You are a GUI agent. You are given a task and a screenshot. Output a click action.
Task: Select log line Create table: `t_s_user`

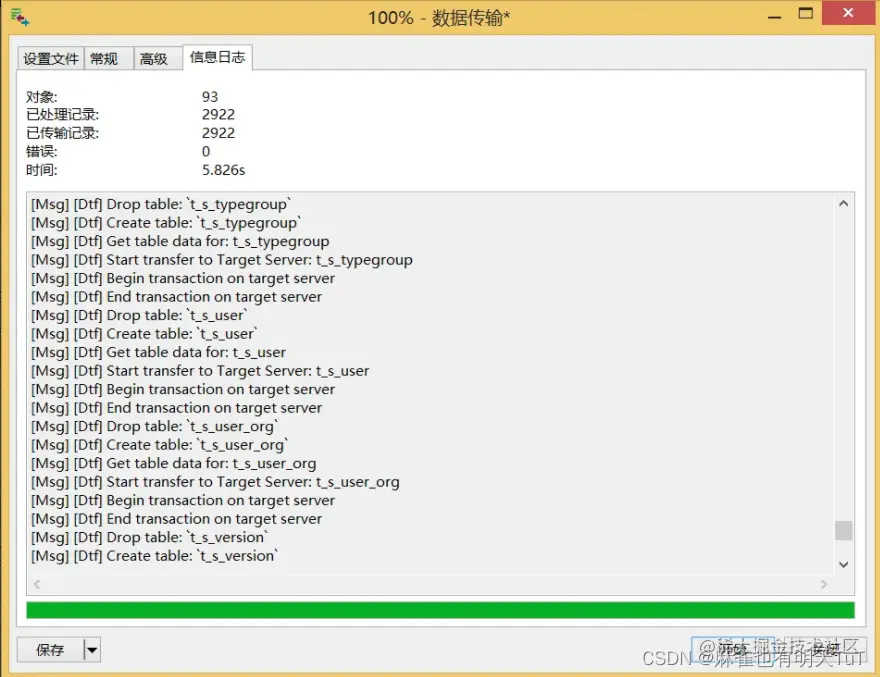[144, 334]
